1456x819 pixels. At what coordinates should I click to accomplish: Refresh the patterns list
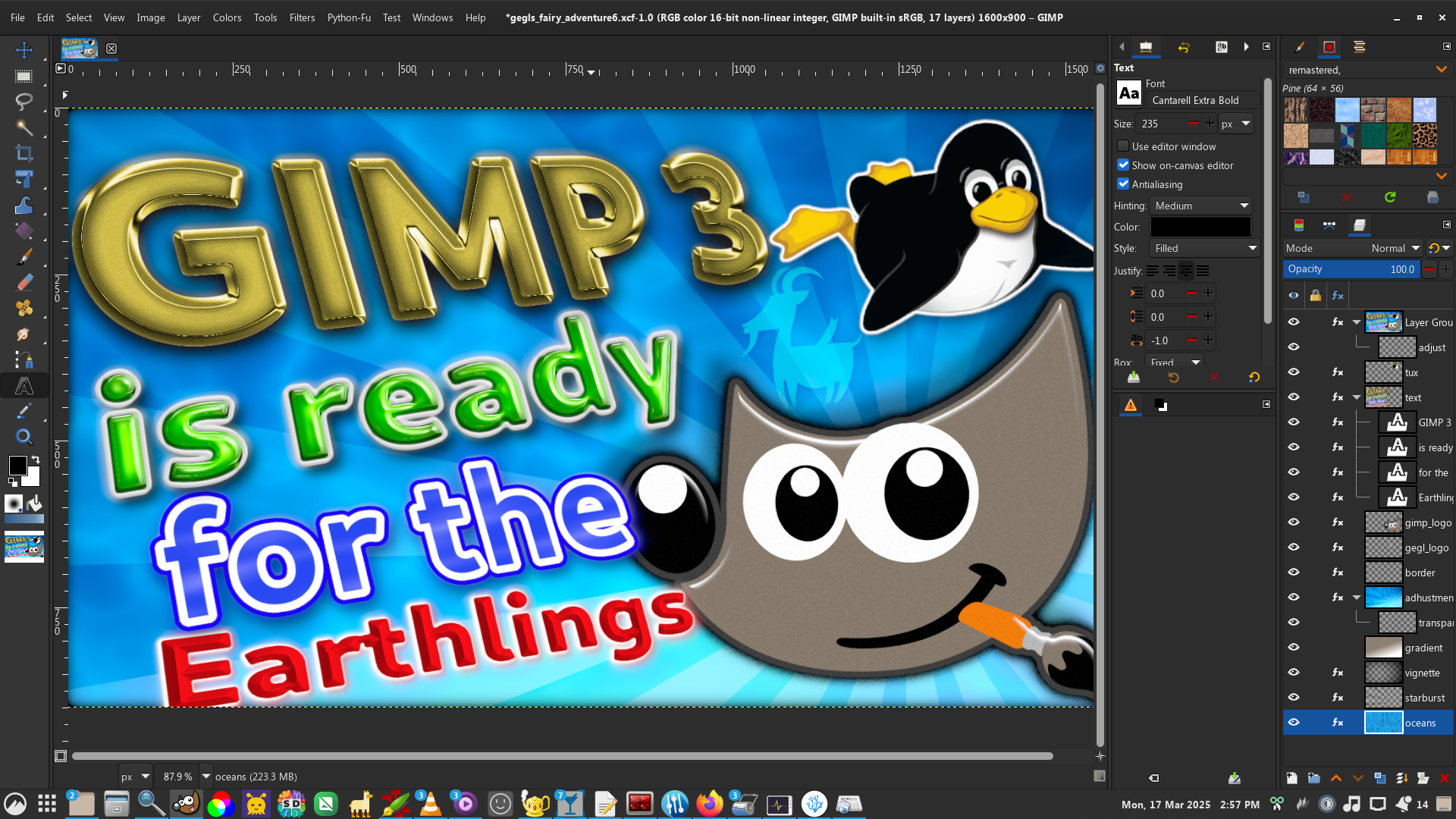(x=1390, y=197)
